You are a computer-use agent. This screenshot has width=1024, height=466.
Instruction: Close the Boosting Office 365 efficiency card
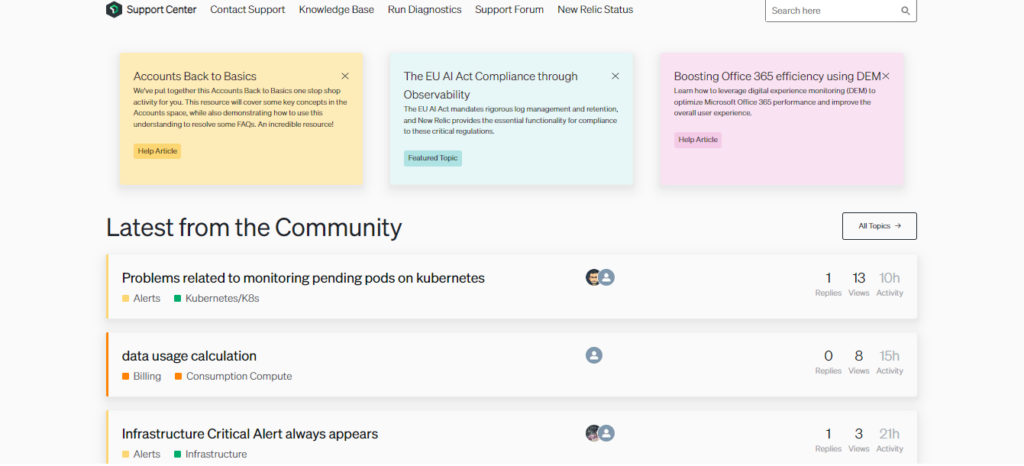point(886,76)
